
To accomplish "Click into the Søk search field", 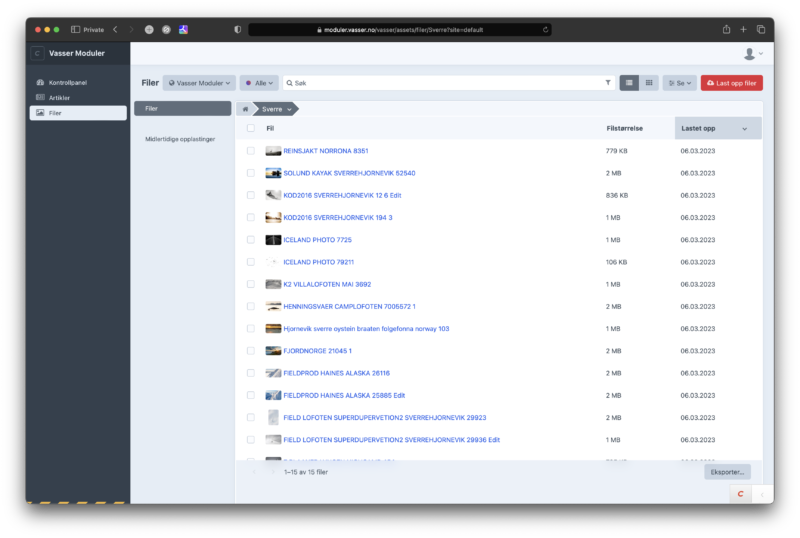I will 440,83.
